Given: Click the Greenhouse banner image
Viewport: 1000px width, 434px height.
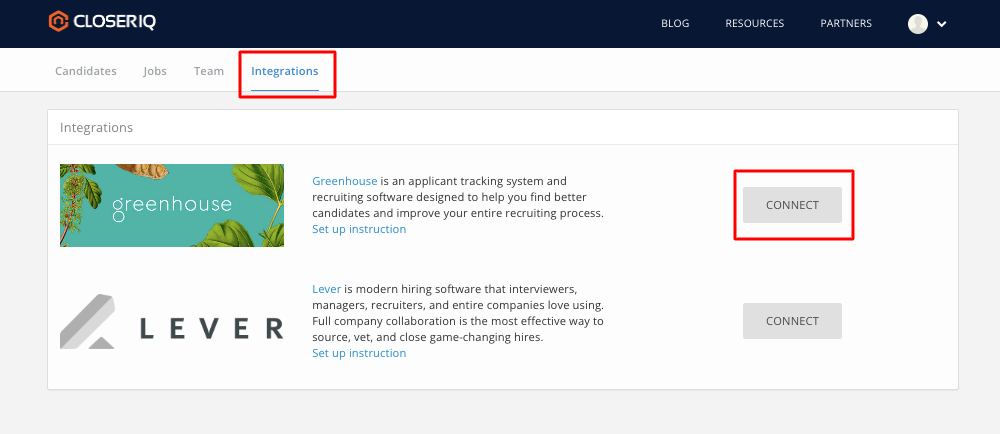Looking at the screenshot, I should (171, 205).
